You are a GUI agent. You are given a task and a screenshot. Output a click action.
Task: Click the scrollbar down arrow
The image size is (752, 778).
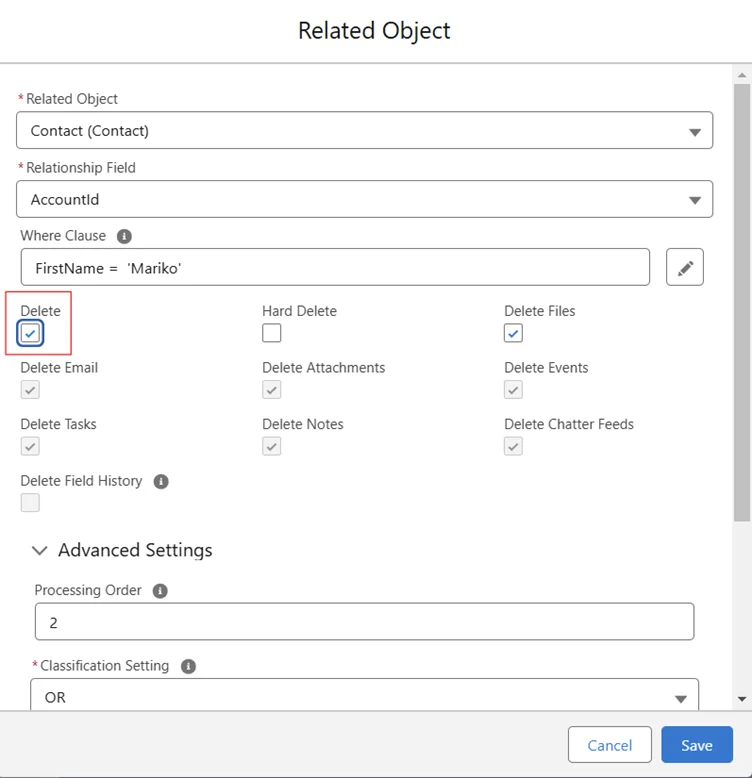[x=742, y=699]
